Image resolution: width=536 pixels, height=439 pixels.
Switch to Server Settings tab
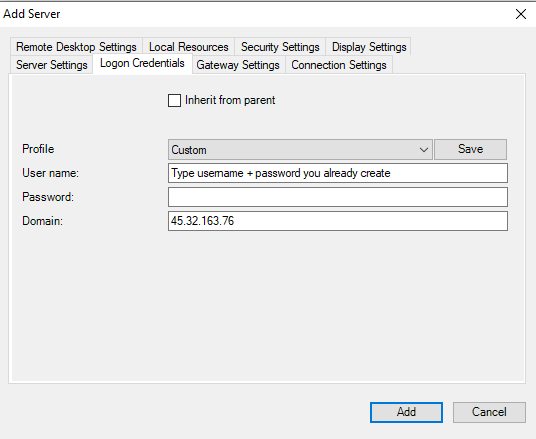(x=52, y=65)
